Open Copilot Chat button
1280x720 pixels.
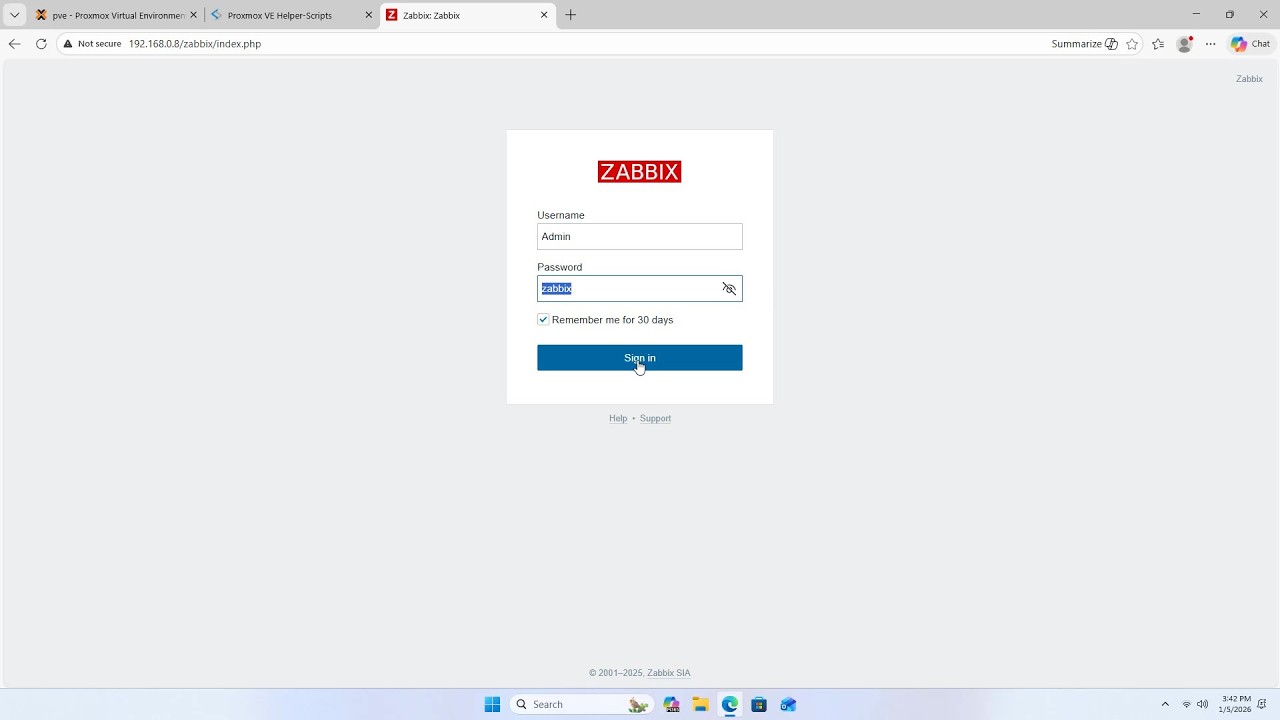1250,44
